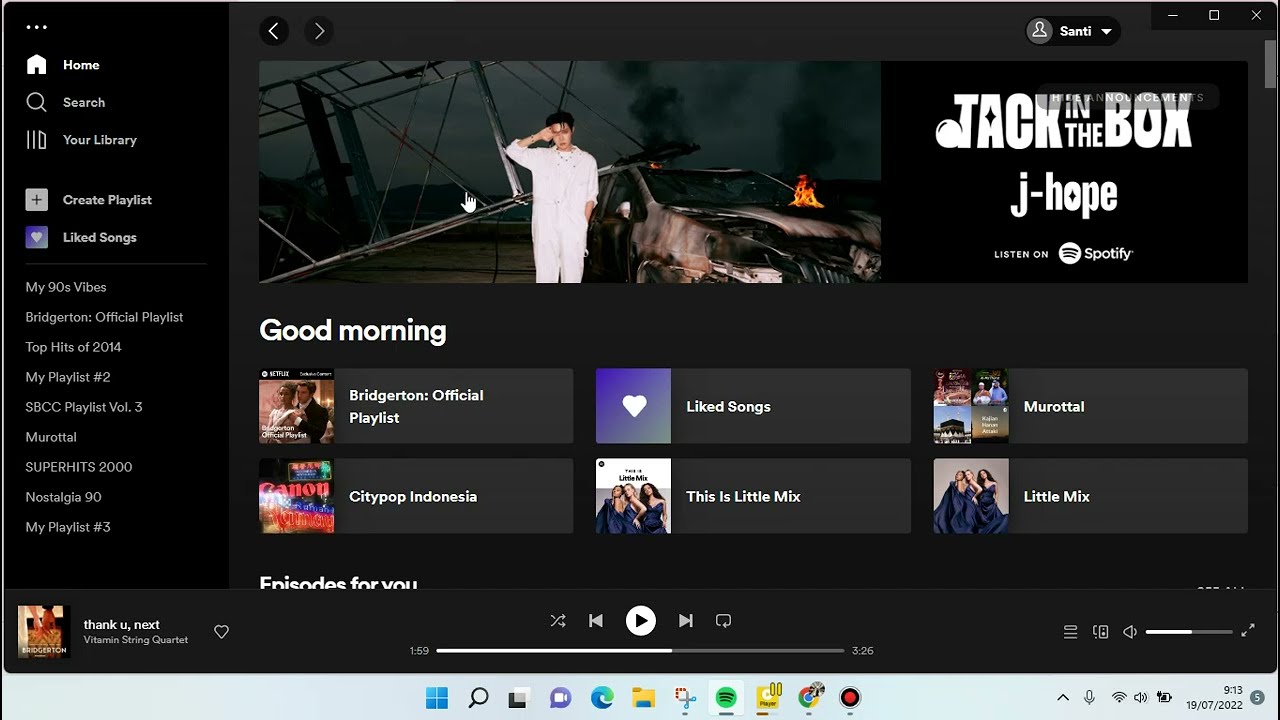Open This Is Little Mix card
This screenshot has width=1280, height=720.
[x=753, y=496]
